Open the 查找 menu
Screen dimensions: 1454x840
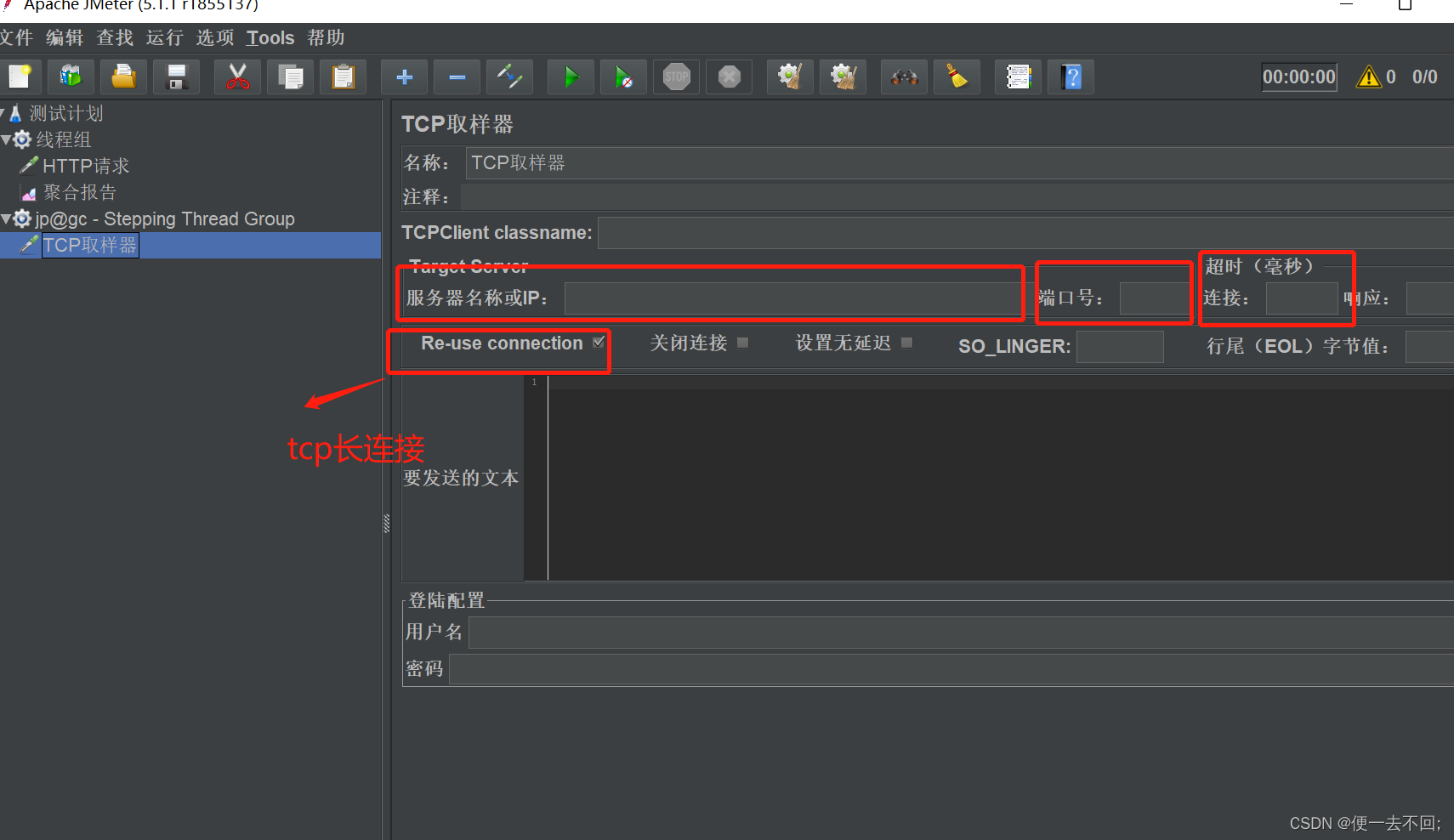click(115, 37)
